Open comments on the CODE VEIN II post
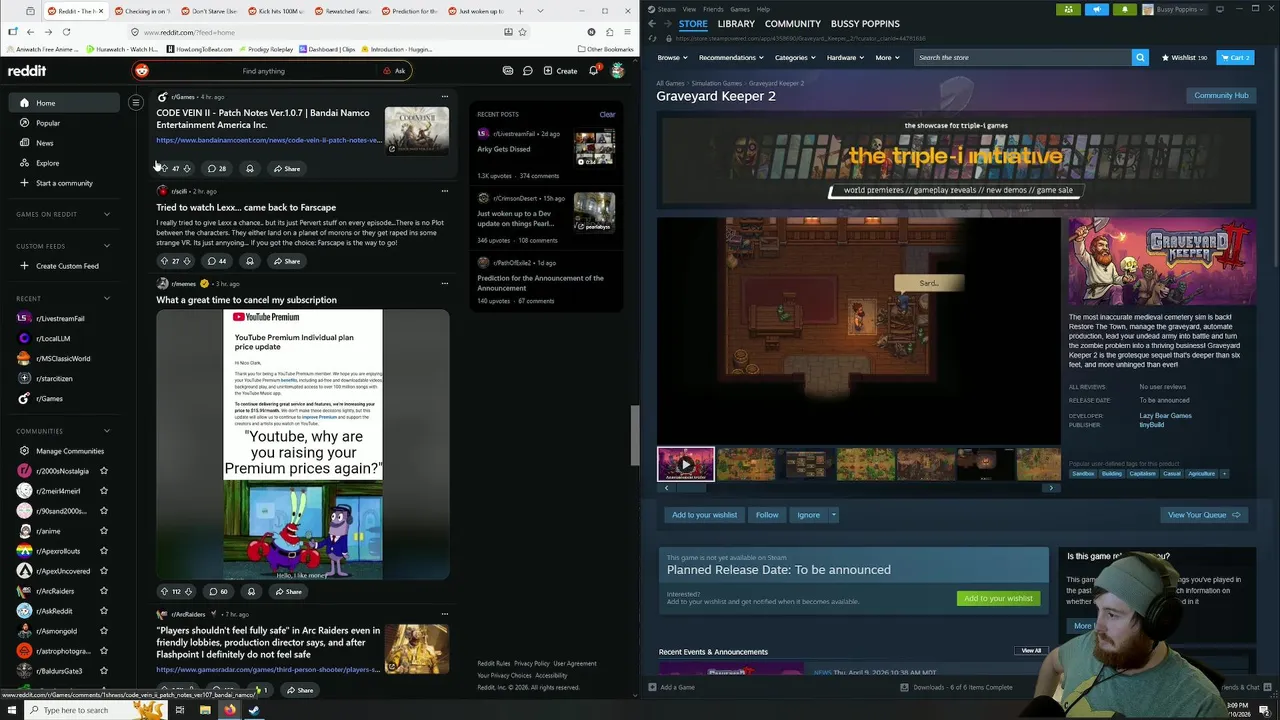Screen dimensions: 1280x720 [217, 168]
